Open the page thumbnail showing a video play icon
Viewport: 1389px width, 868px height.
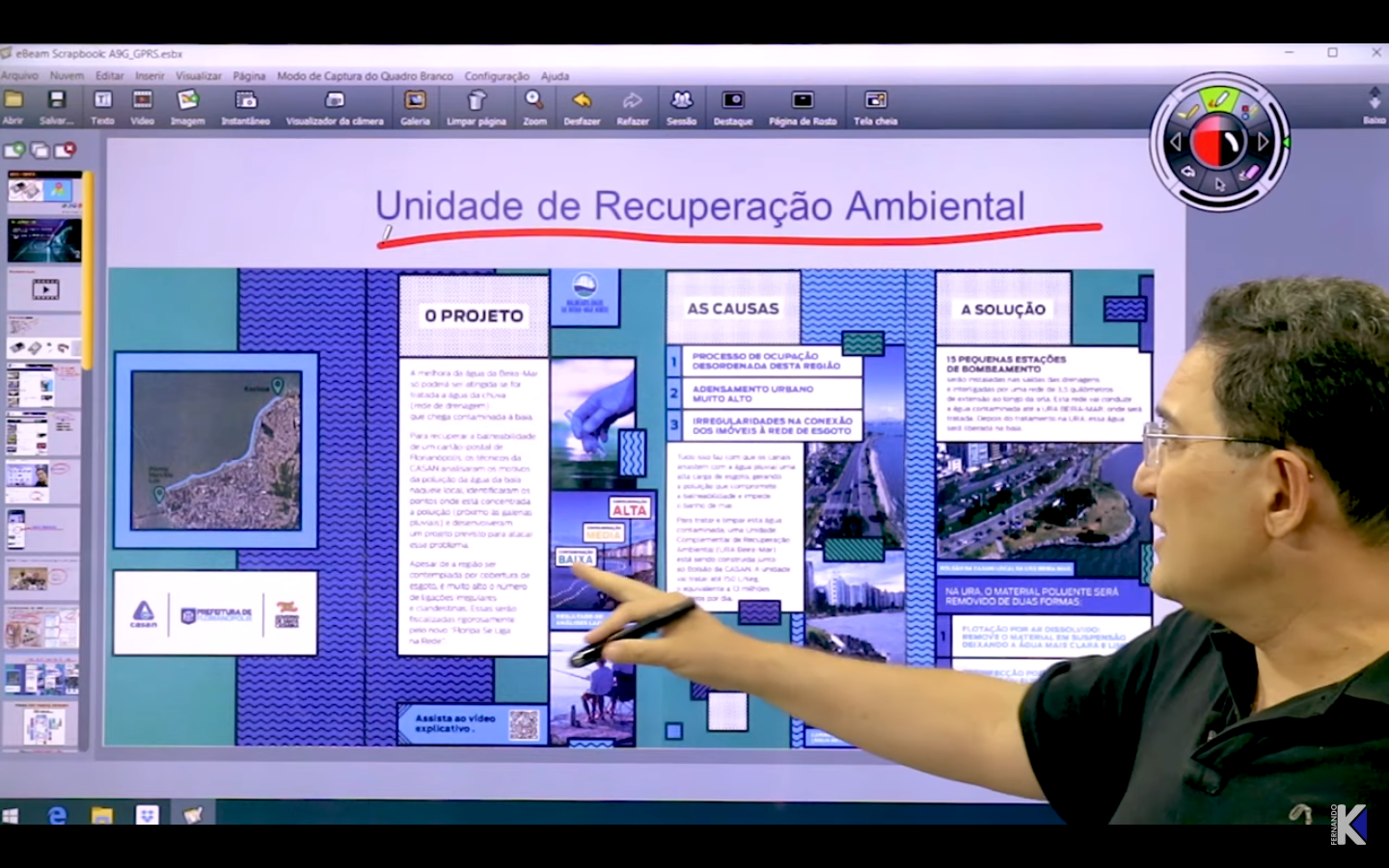click(44, 288)
